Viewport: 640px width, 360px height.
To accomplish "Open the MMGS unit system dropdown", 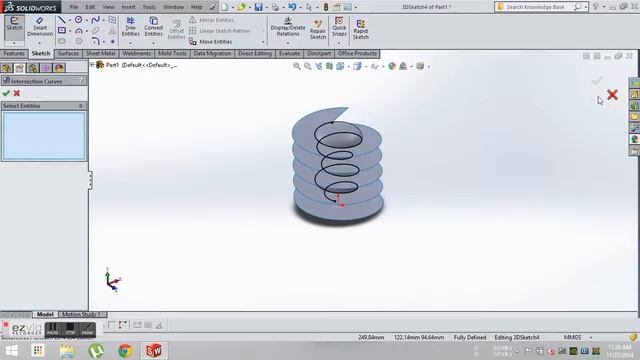I will pyautogui.click(x=591, y=338).
